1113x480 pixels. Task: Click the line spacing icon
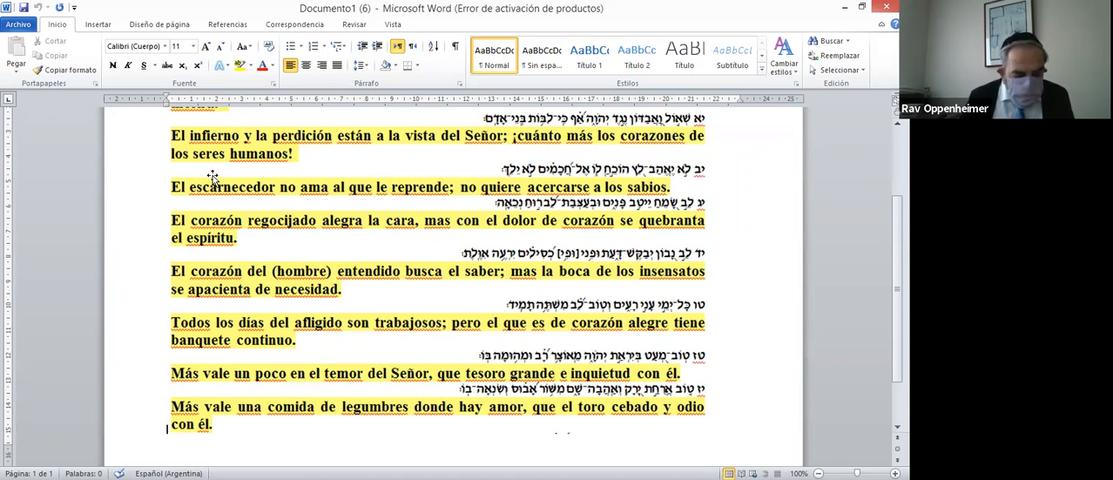358,65
